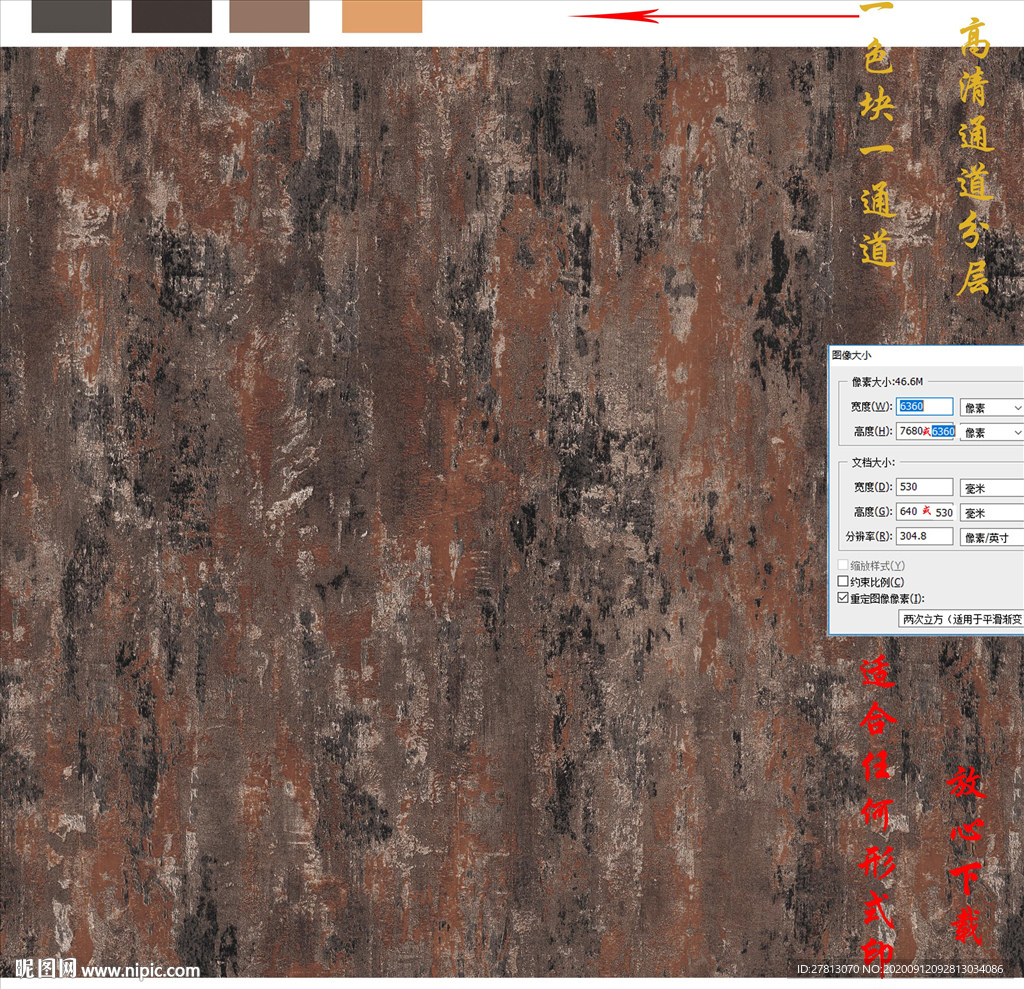Click the 宽度(W) label
The image size is (1024, 989).
(871, 406)
